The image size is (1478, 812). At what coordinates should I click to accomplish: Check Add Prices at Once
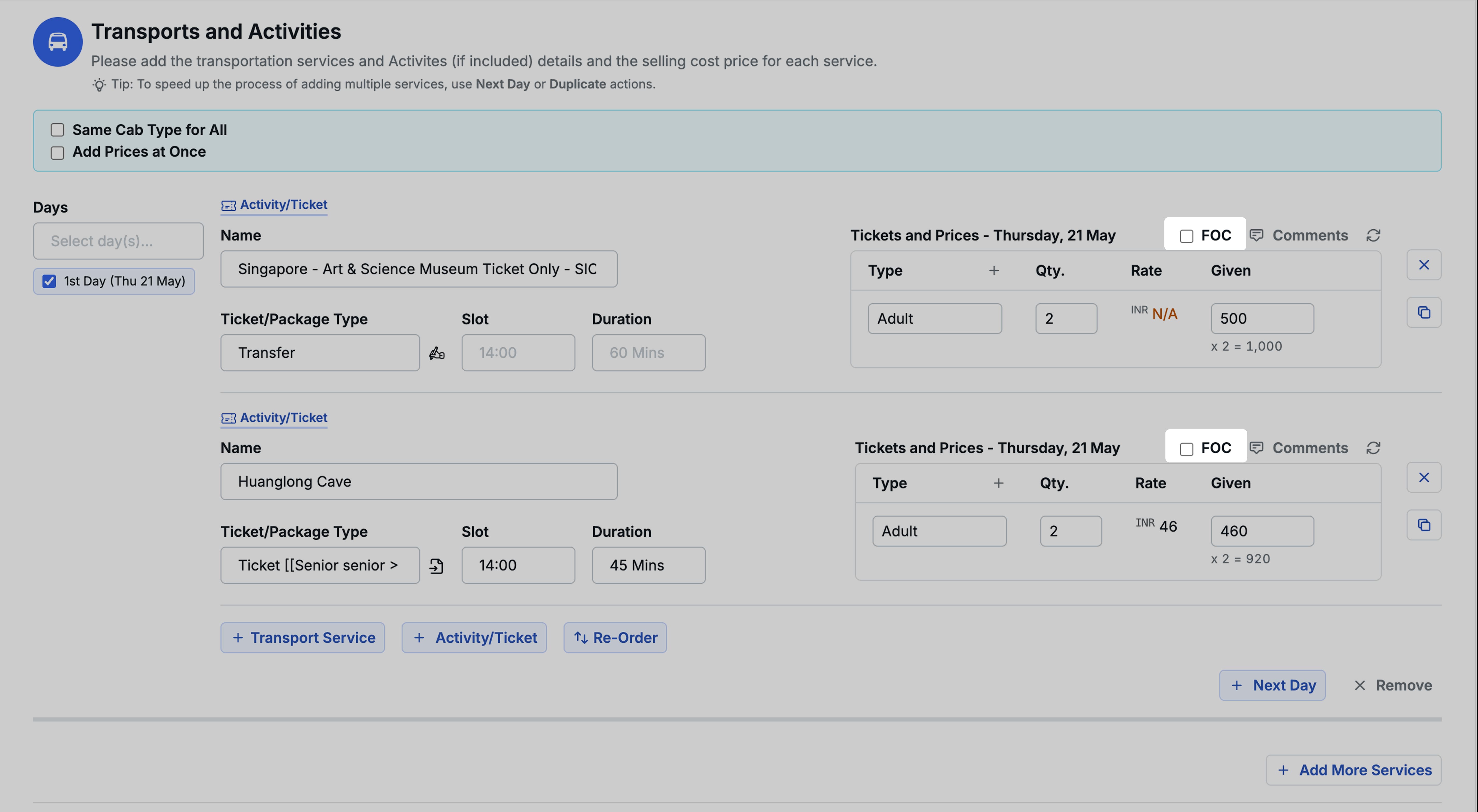click(x=57, y=153)
